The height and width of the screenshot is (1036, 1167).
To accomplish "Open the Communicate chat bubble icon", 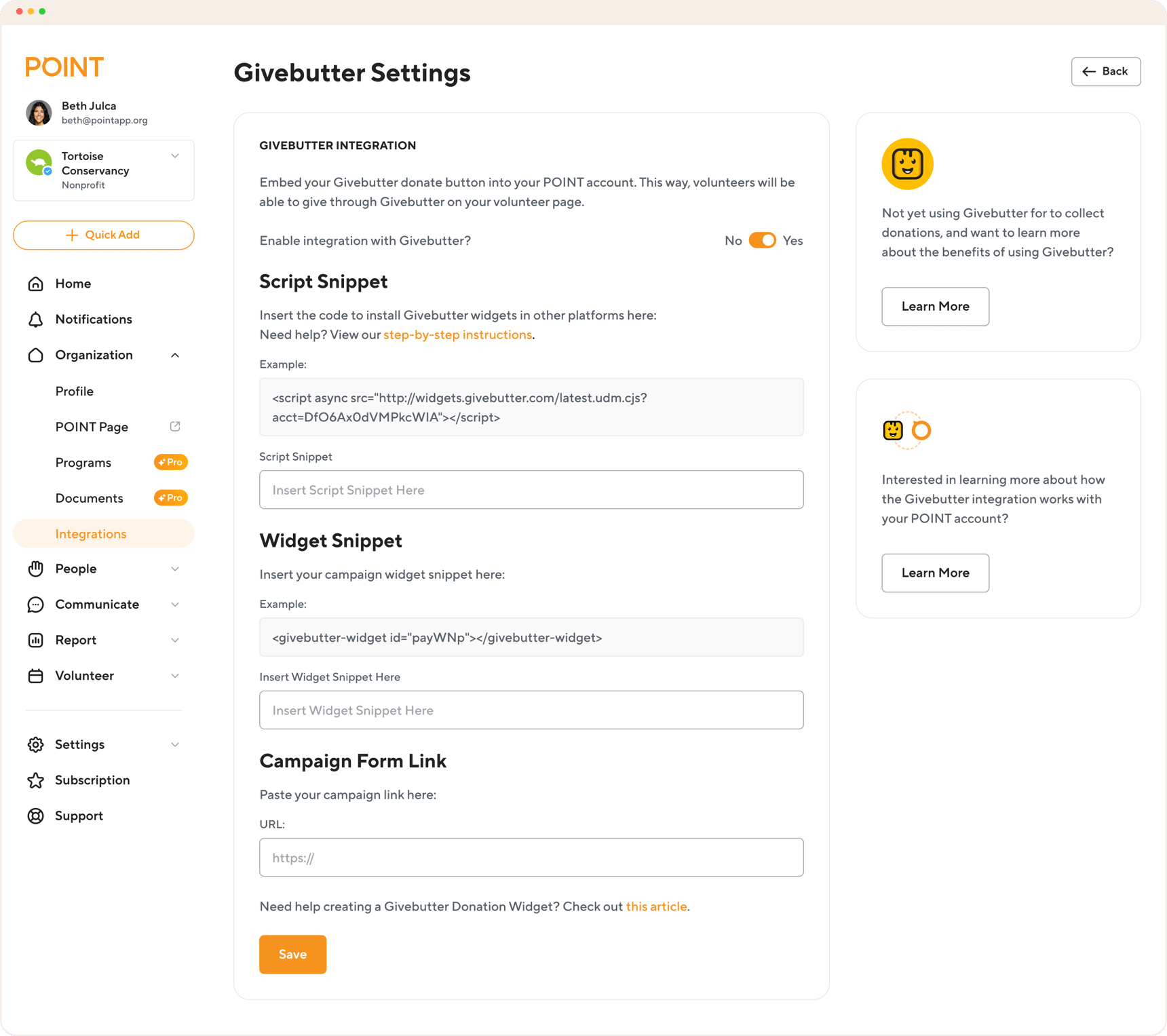I will [36, 604].
